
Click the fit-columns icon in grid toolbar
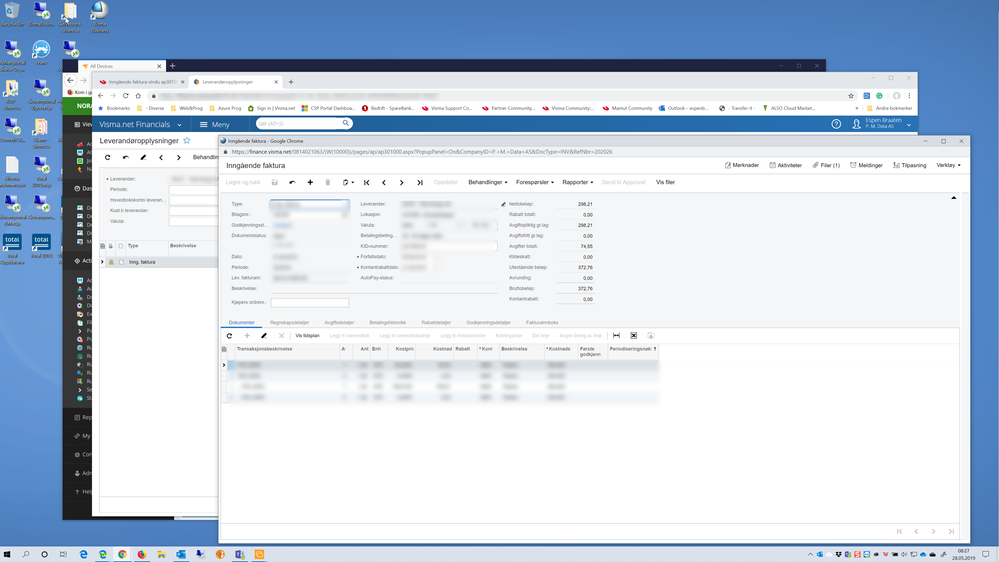tap(616, 336)
